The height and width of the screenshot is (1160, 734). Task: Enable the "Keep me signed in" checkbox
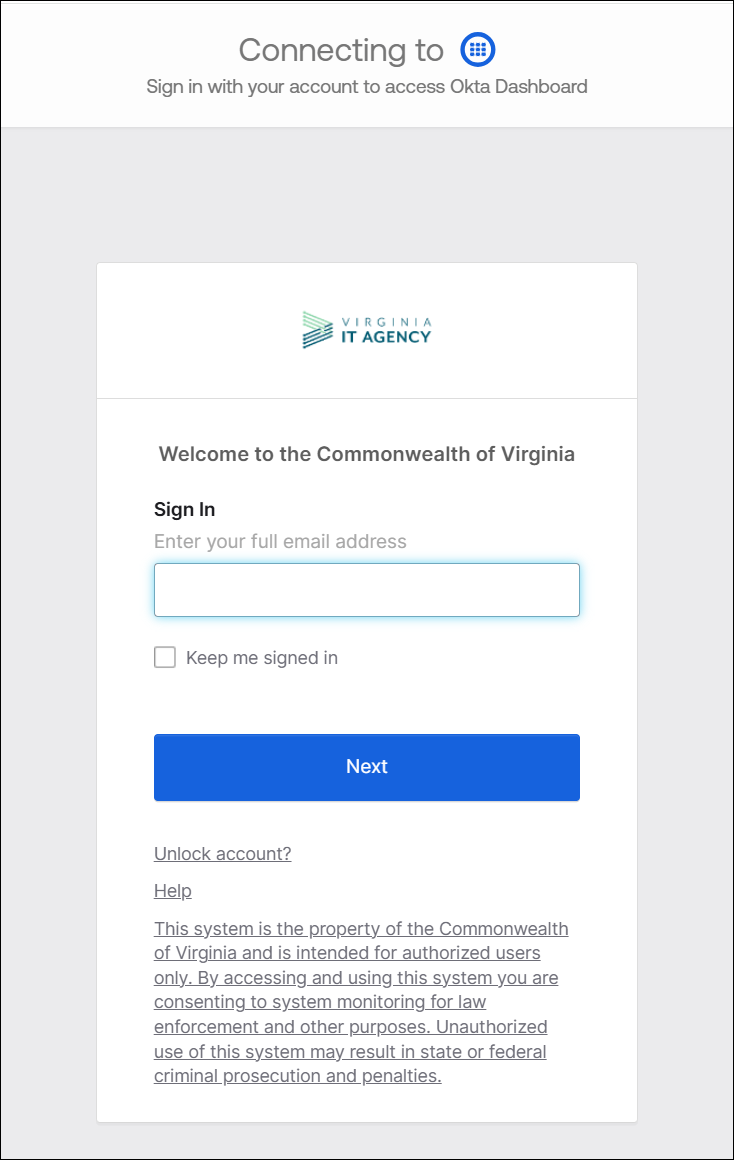pos(165,657)
